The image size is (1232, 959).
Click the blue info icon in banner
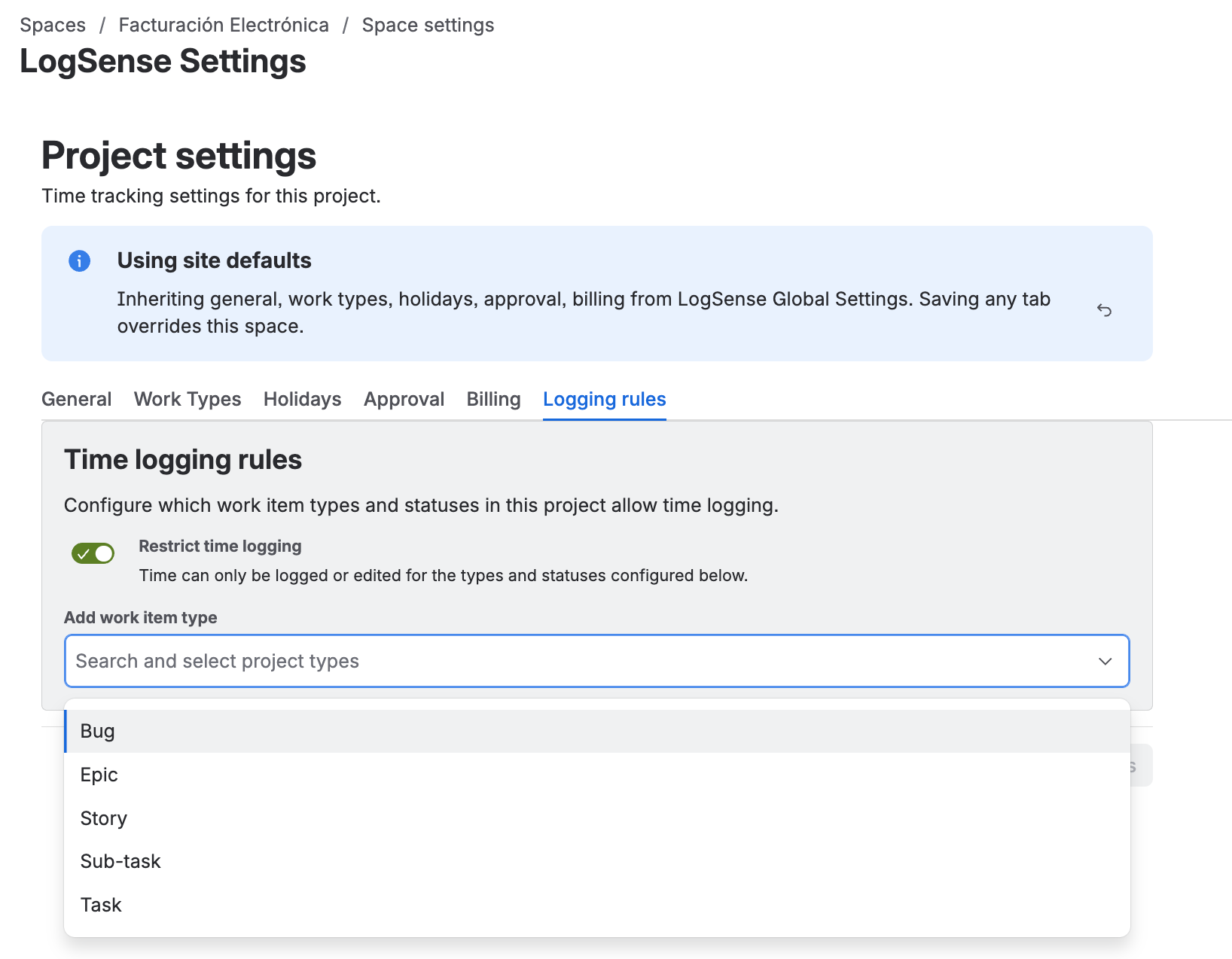coord(79,261)
